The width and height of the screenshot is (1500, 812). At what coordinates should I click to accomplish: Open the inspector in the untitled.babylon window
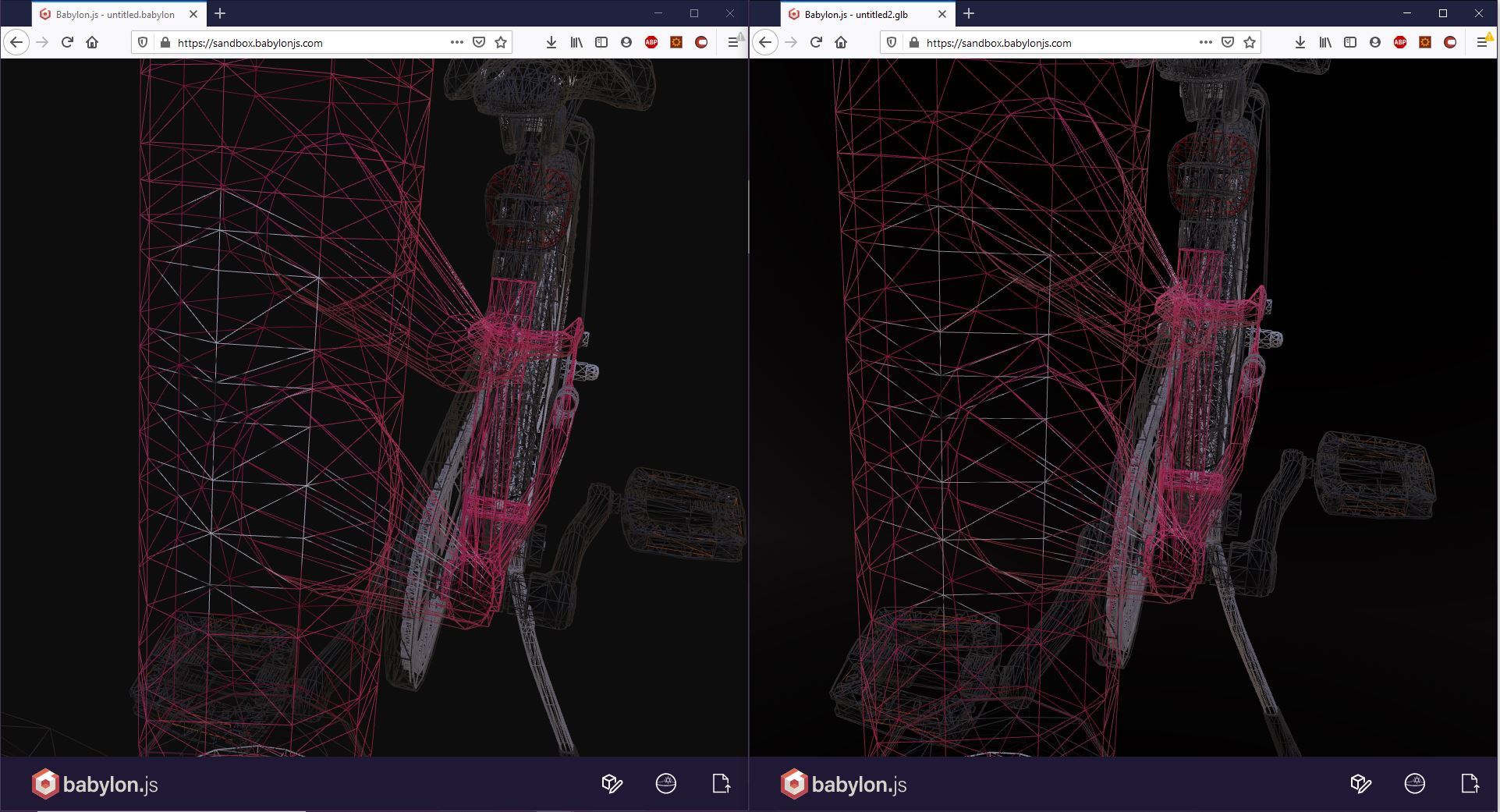tap(612, 784)
